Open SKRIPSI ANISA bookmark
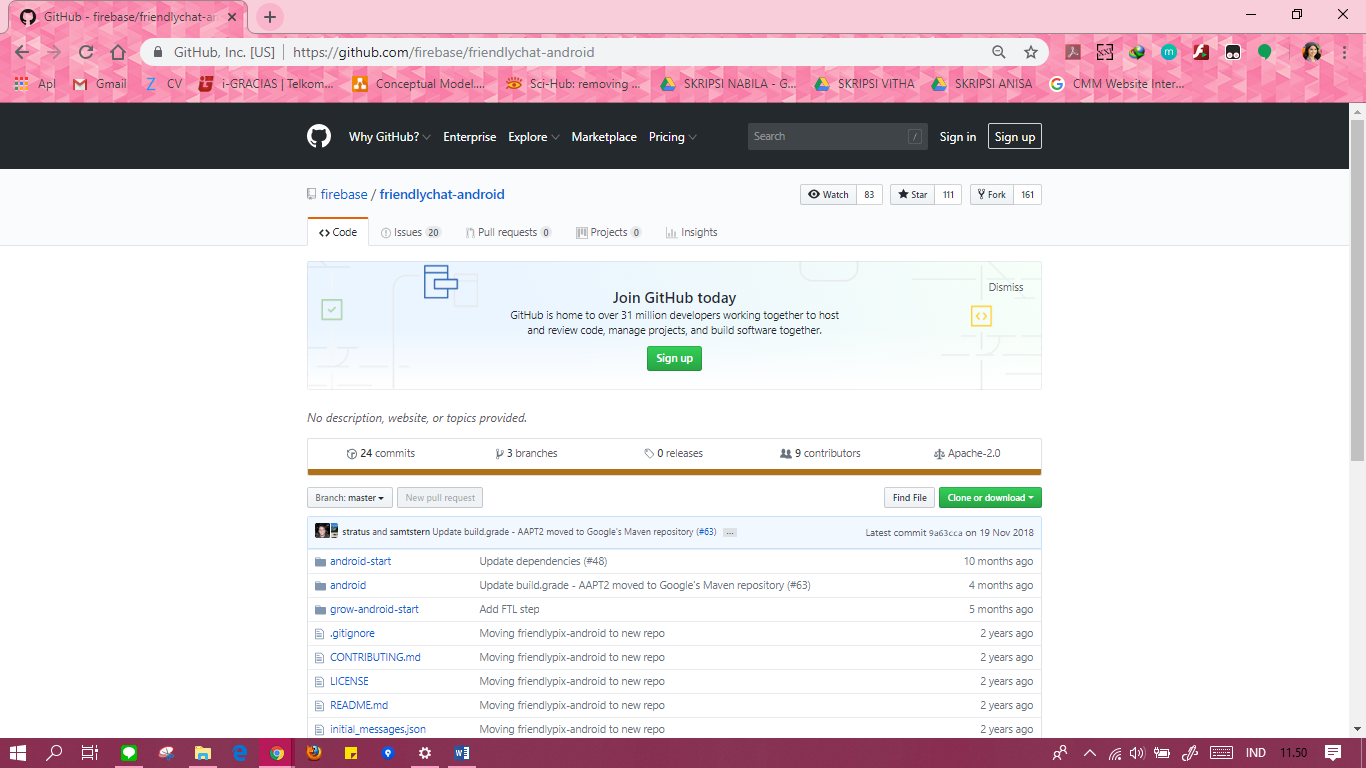The width and height of the screenshot is (1366, 768). pyautogui.click(x=982, y=84)
